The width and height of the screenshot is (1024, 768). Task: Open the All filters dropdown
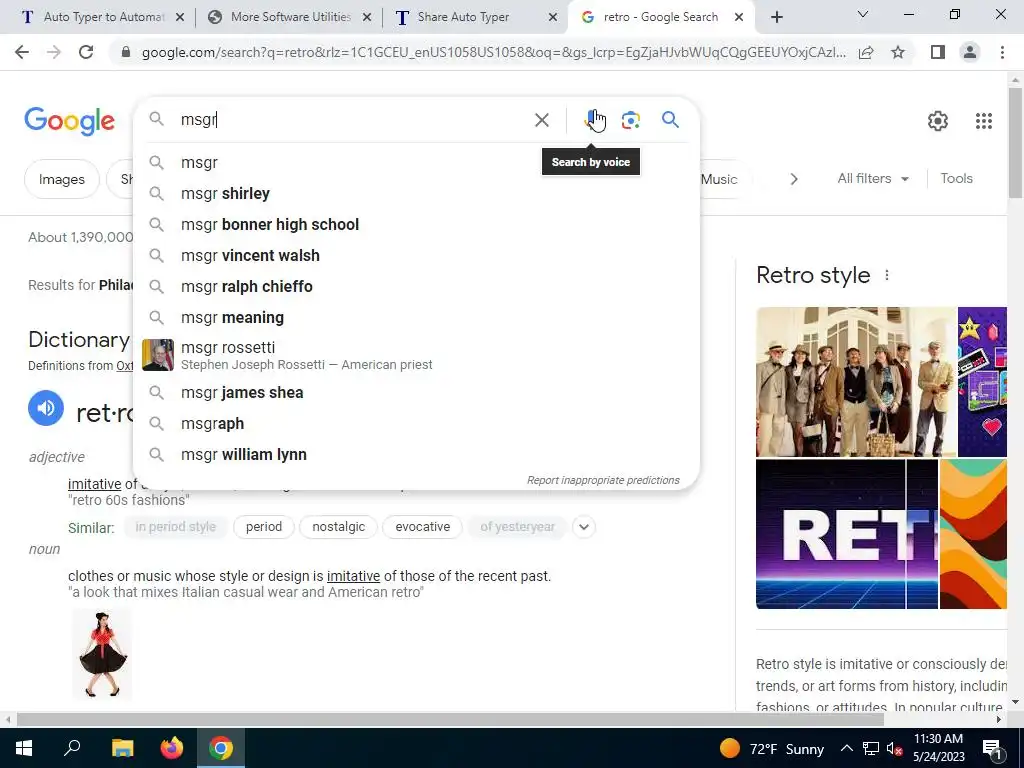click(873, 178)
